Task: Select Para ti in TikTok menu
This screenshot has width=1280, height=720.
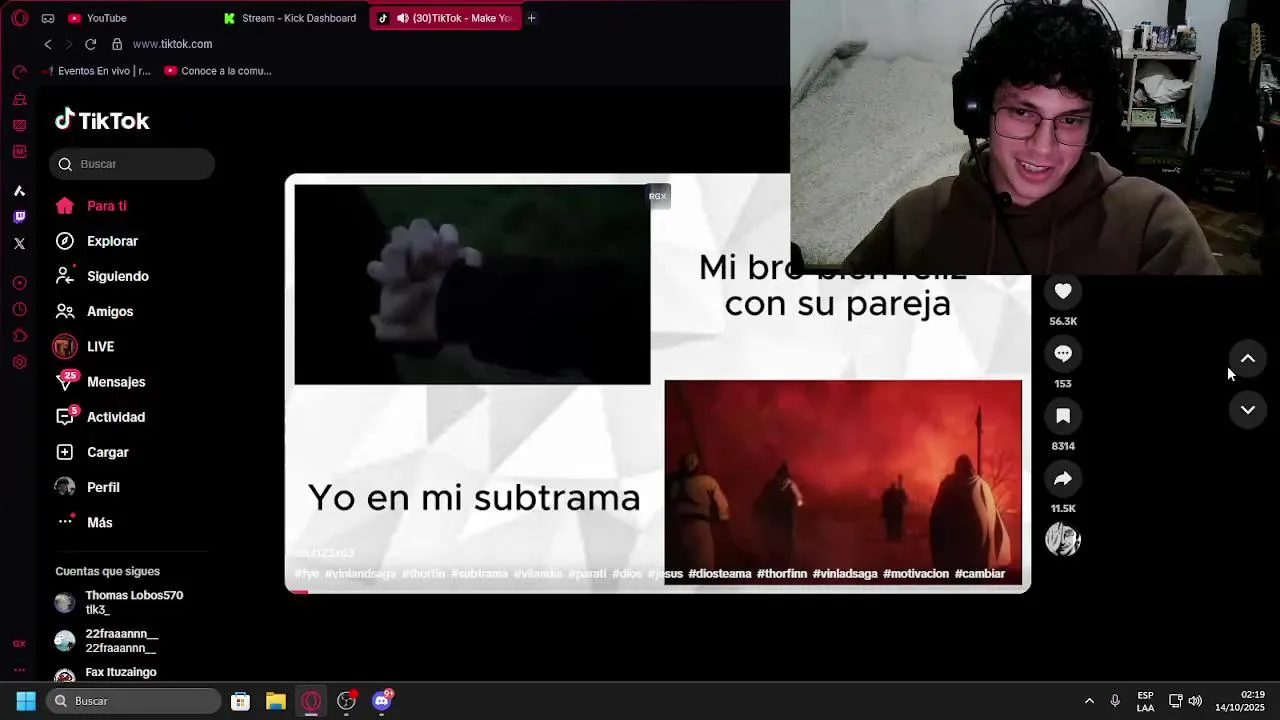Action: coord(91,206)
